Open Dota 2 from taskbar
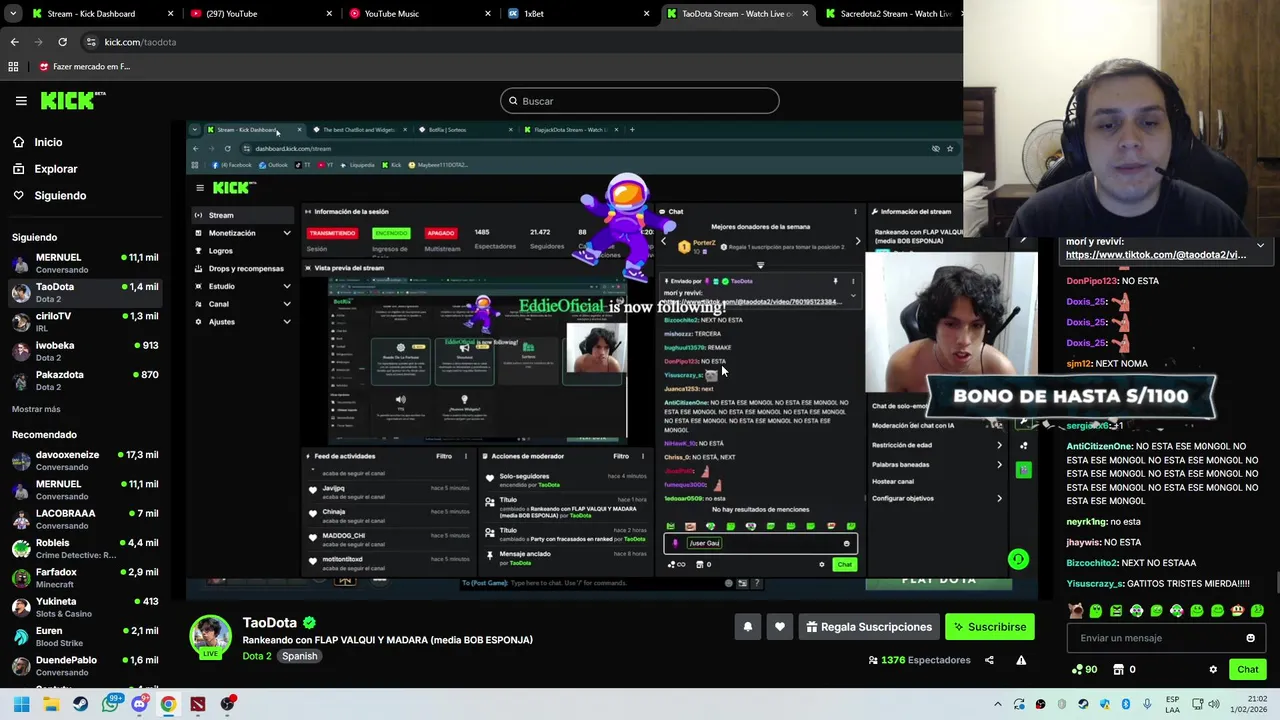 coord(198,704)
